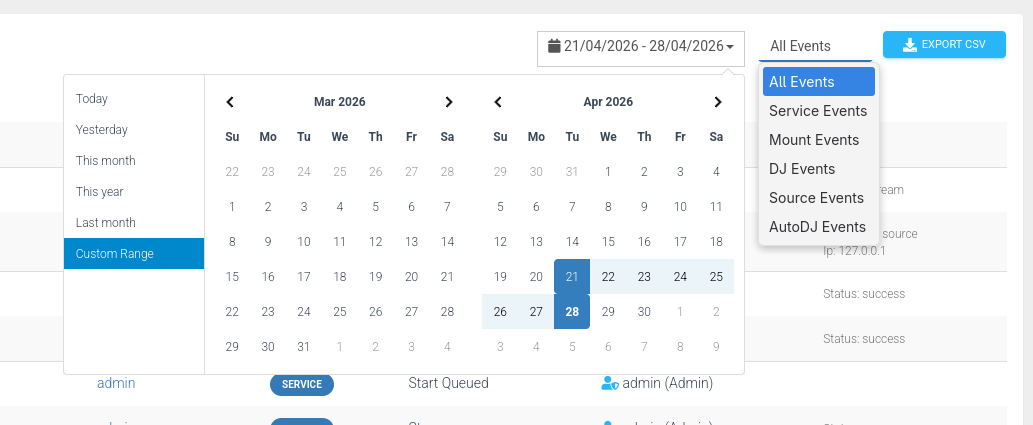The image size is (1033, 425).
Task: Open the admin username link
Action: [116, 383]
